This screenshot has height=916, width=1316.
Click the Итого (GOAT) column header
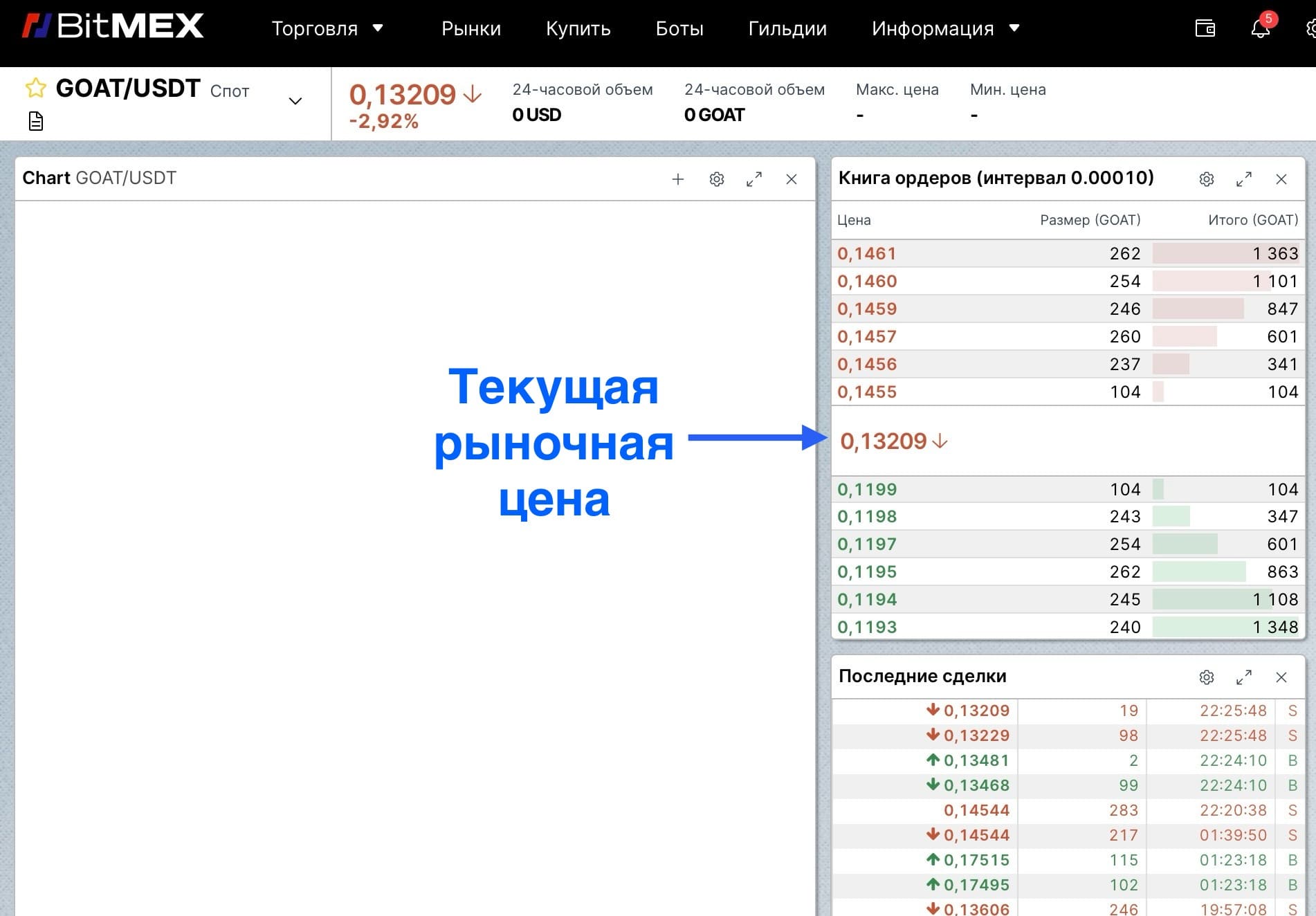[x=1253, y=220]
